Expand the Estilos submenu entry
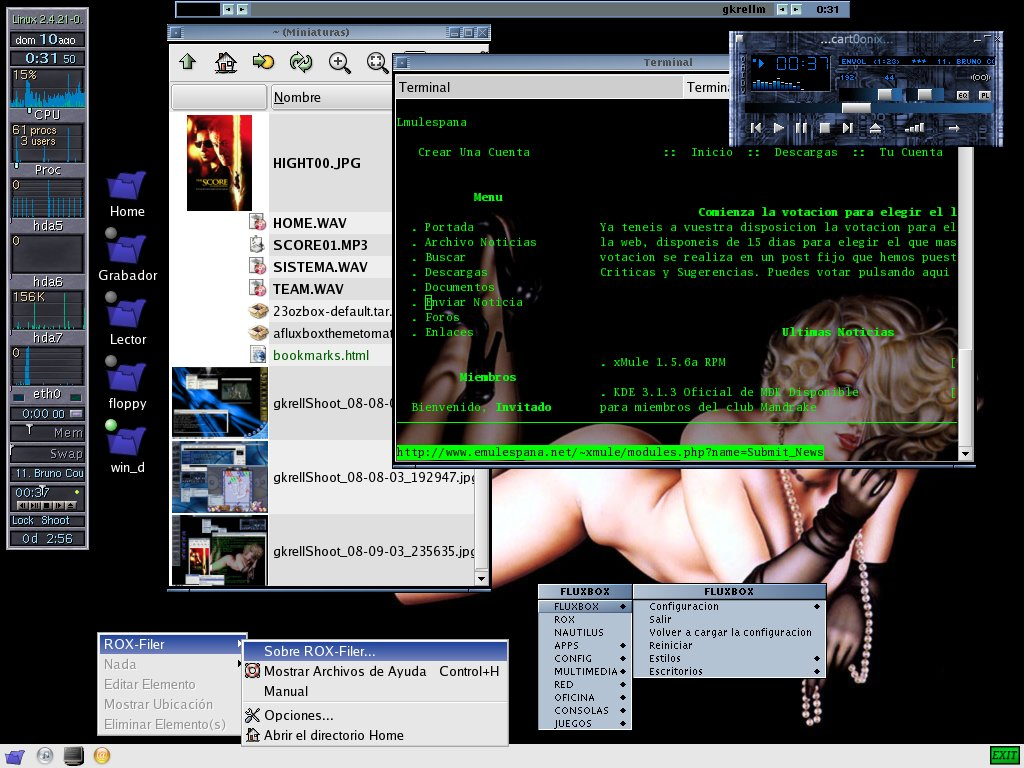 click(x=729, y=658)
